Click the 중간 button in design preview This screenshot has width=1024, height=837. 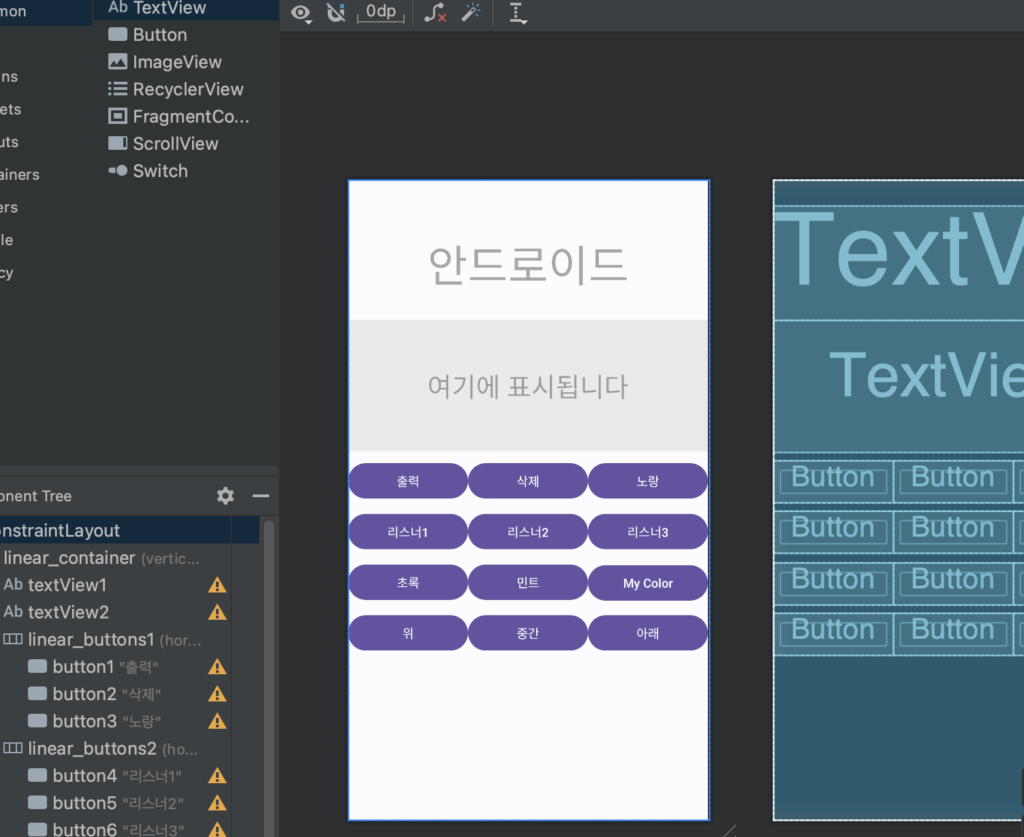[528, 633]
